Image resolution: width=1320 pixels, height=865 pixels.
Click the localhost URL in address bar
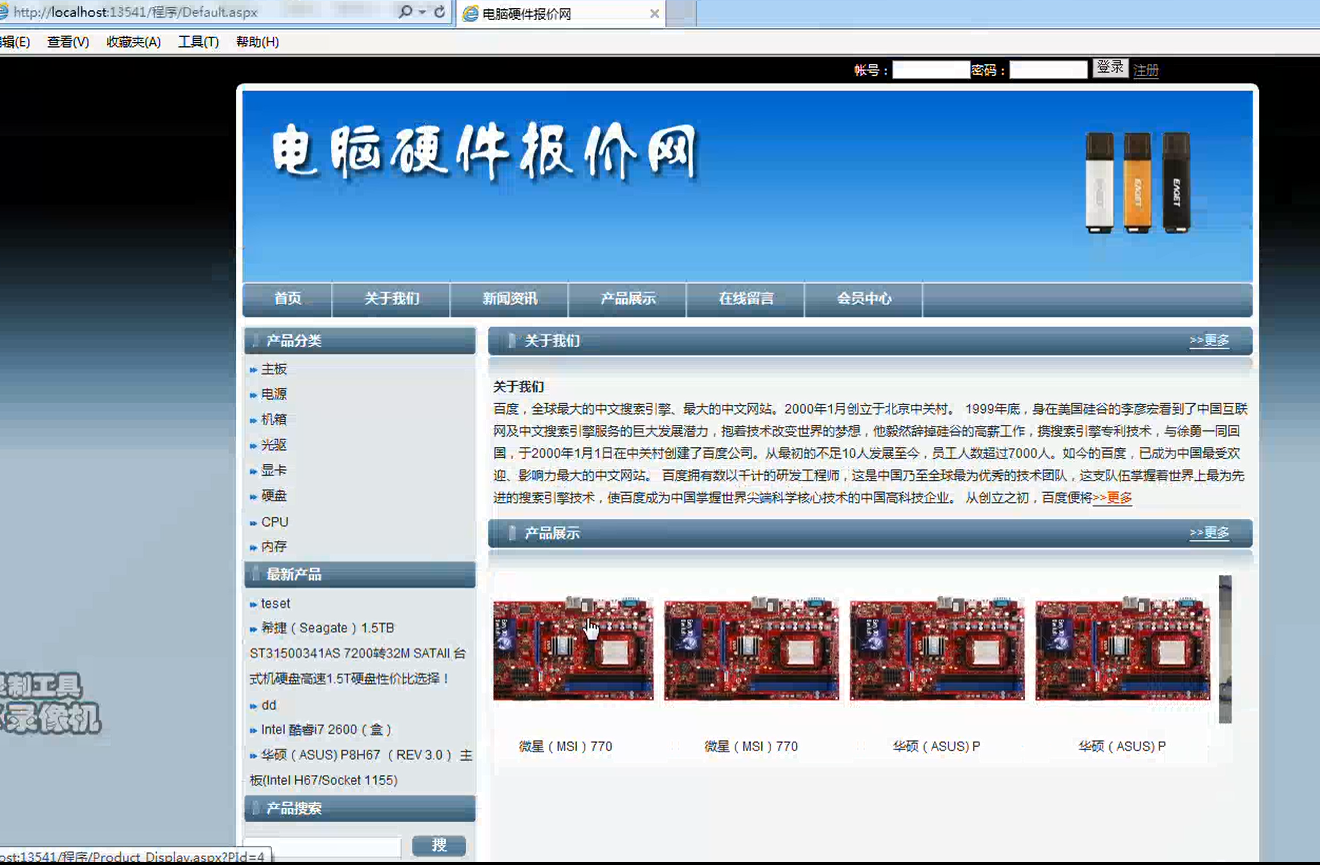pos(135,12)
